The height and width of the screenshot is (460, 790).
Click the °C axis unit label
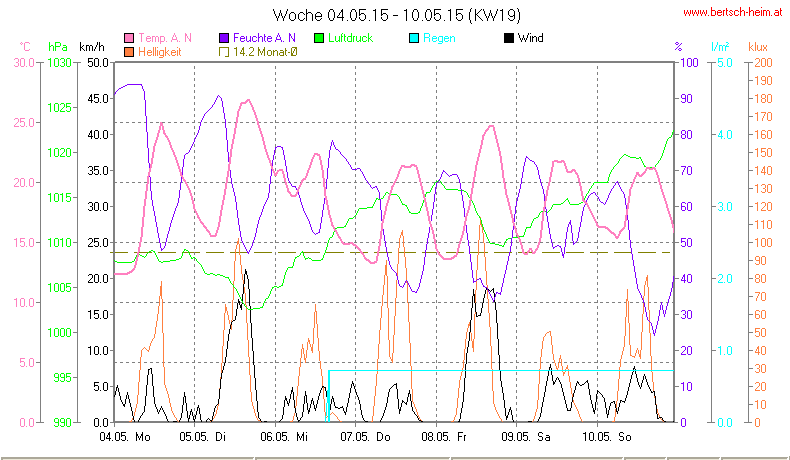point(25,47)
